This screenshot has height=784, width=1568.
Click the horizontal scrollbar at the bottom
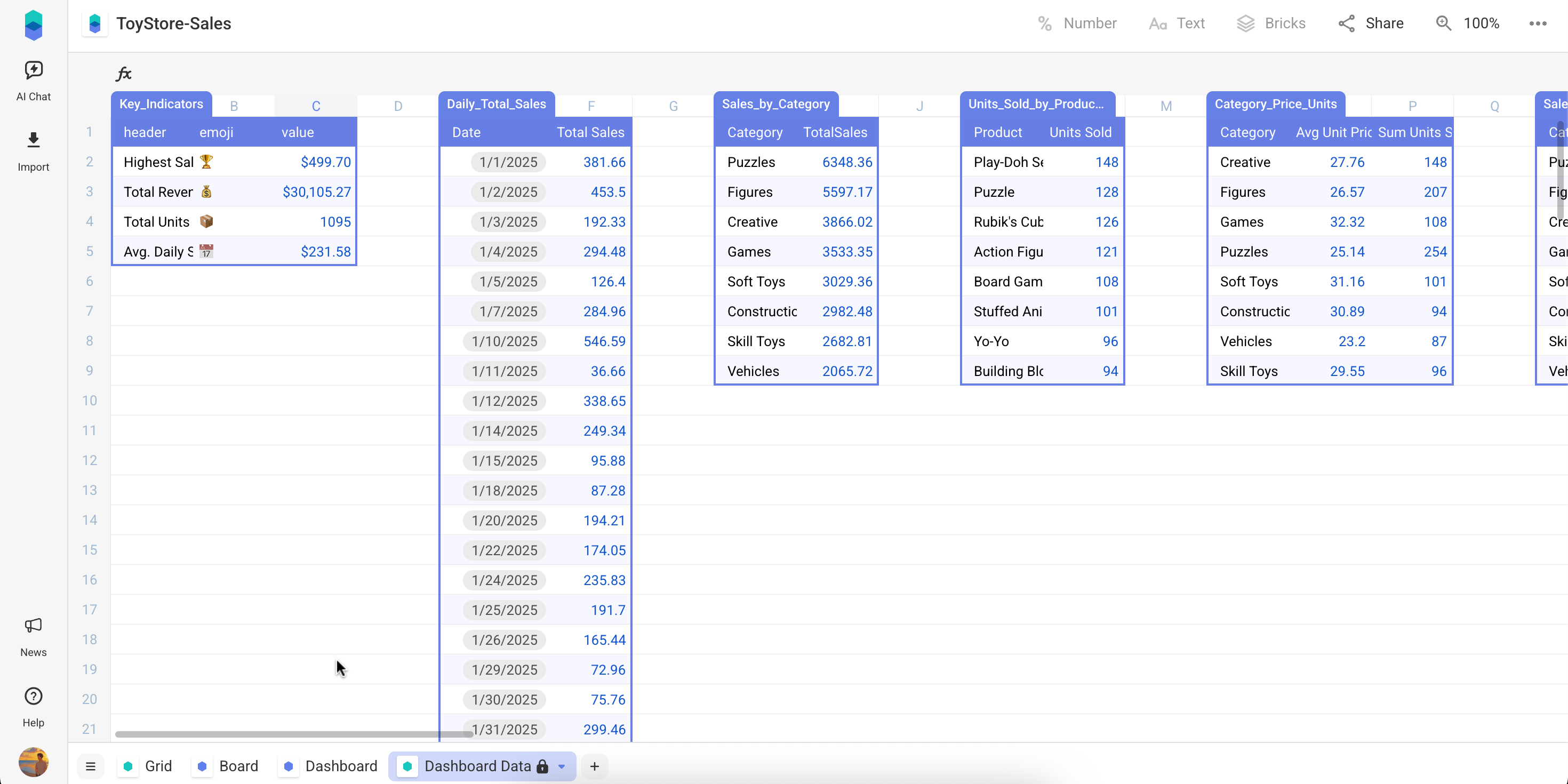pyautogui.click(x=292, y=734)
